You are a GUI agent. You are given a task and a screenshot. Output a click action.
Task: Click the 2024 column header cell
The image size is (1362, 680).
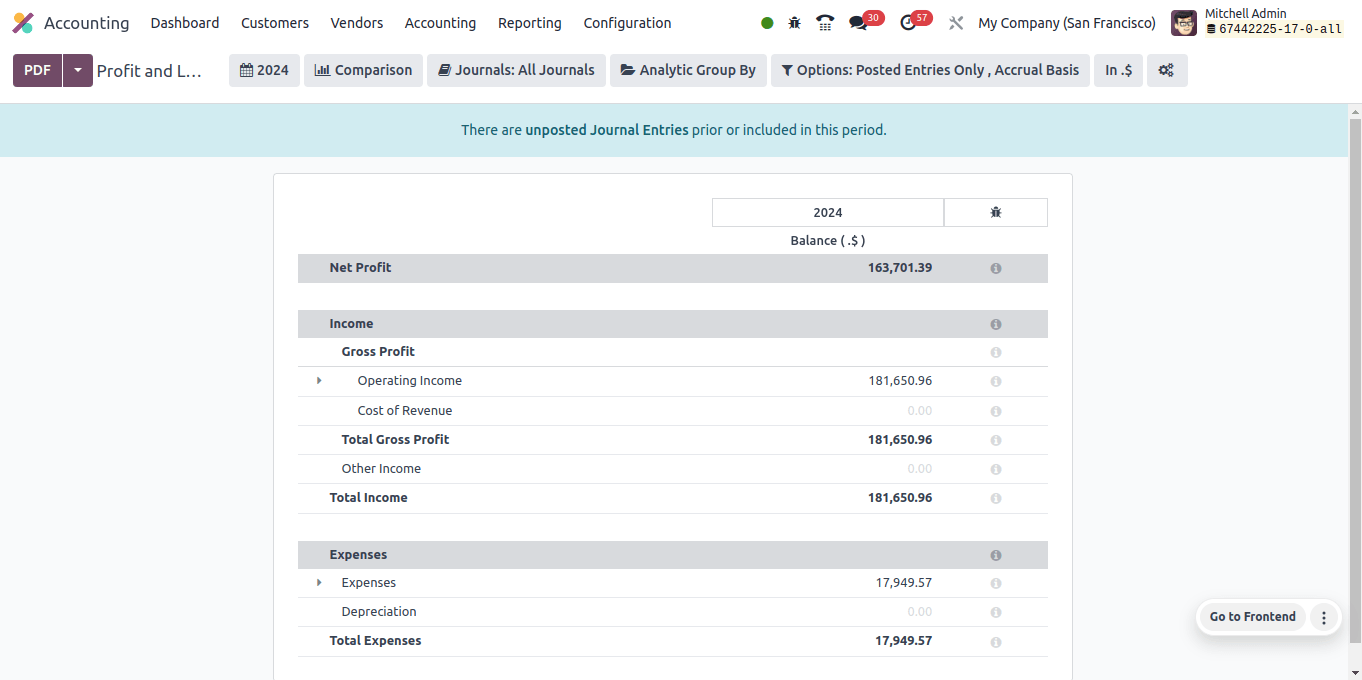coord(828,212)
